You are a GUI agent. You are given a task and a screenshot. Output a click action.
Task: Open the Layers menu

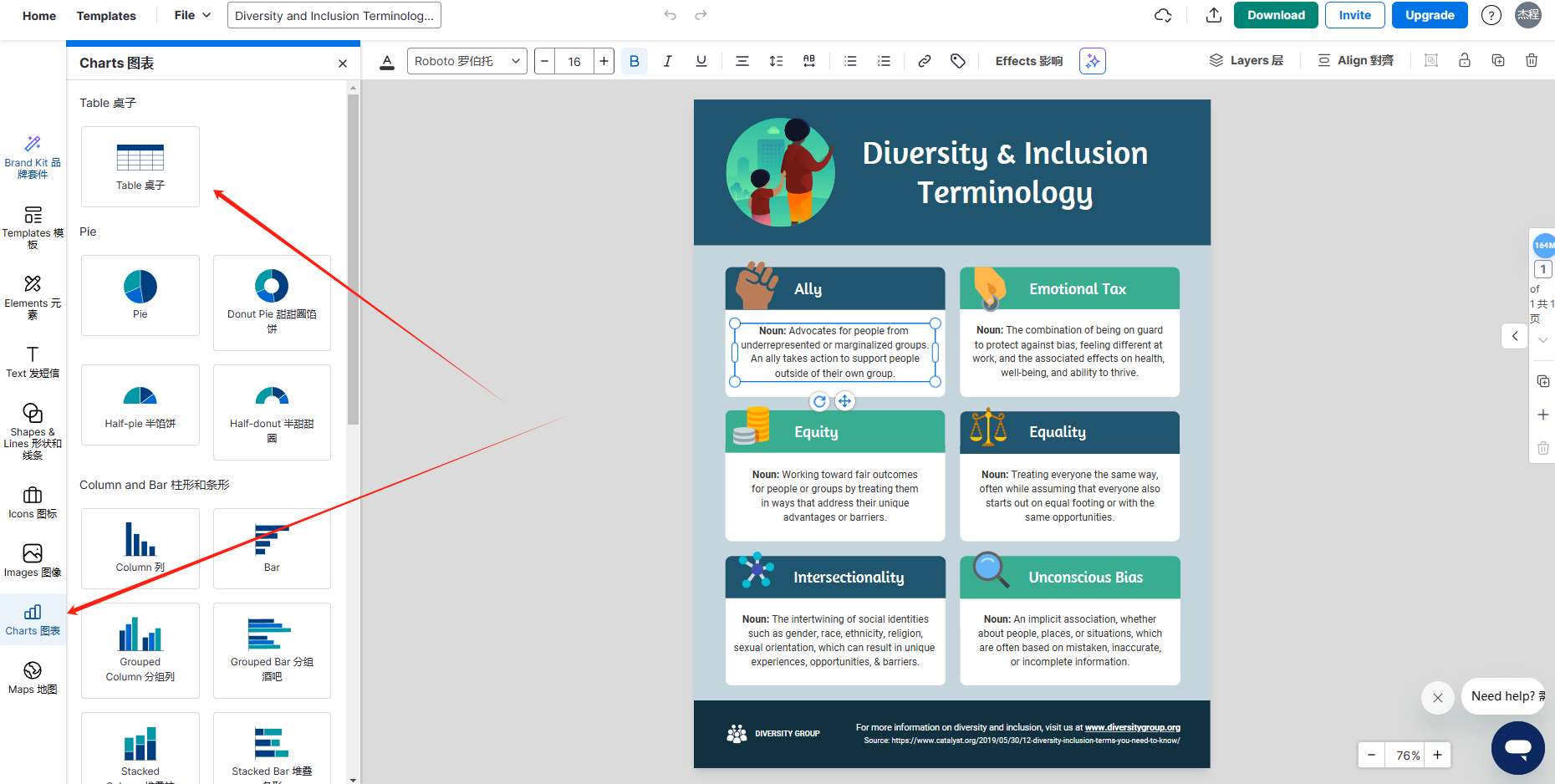coord(1247,60)
